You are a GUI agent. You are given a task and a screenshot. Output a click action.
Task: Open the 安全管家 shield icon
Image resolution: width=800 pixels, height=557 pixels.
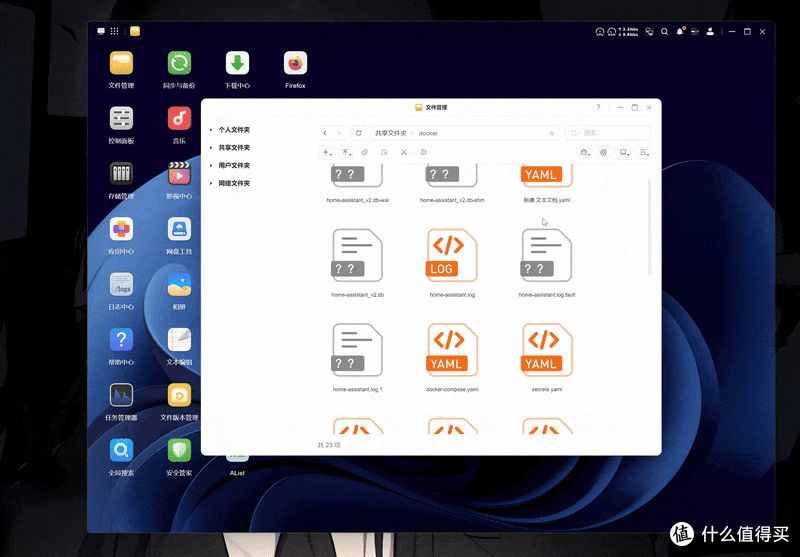(179, 450)
